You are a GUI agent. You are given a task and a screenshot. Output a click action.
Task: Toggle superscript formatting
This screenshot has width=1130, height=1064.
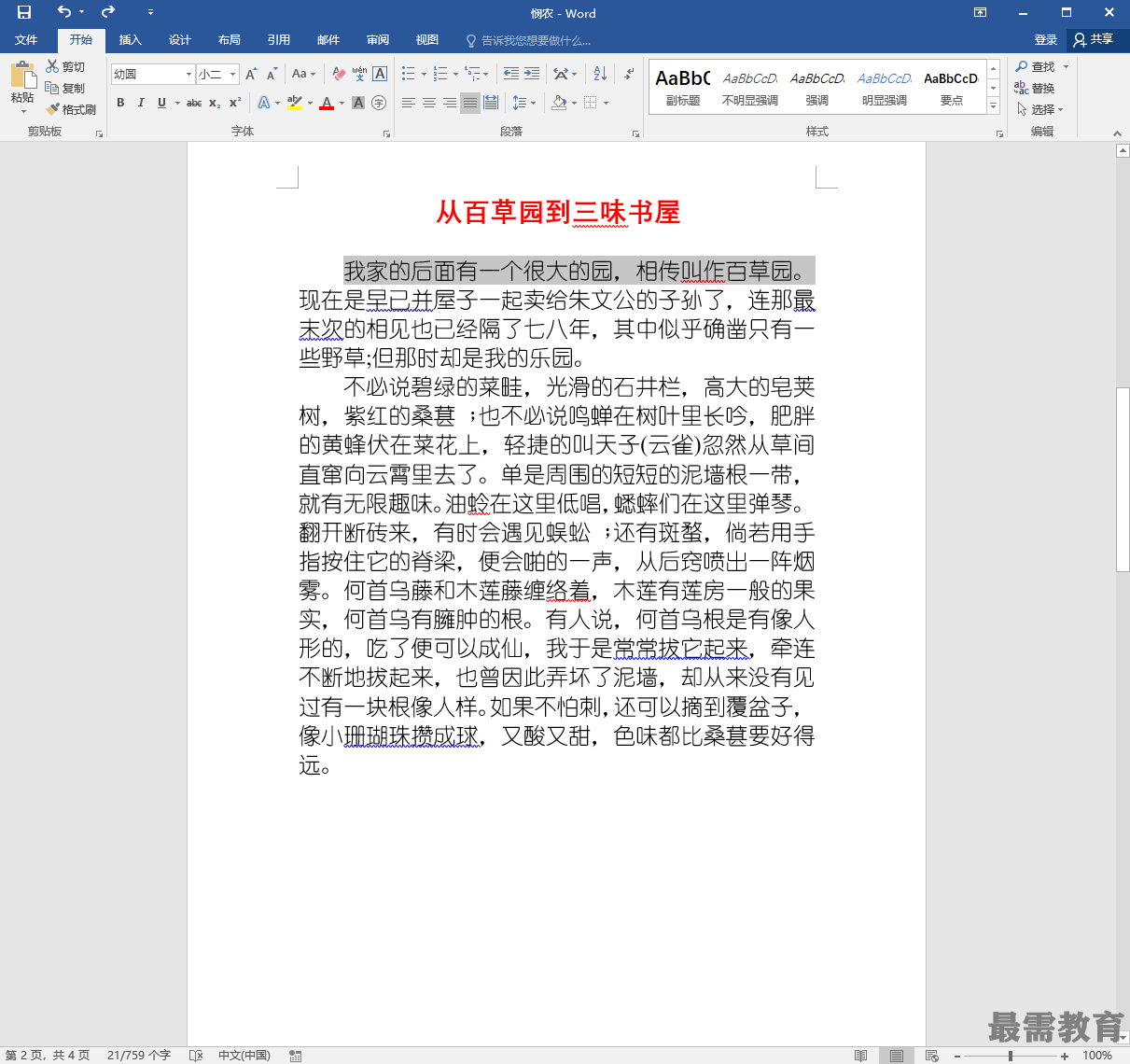click(235, 103)
